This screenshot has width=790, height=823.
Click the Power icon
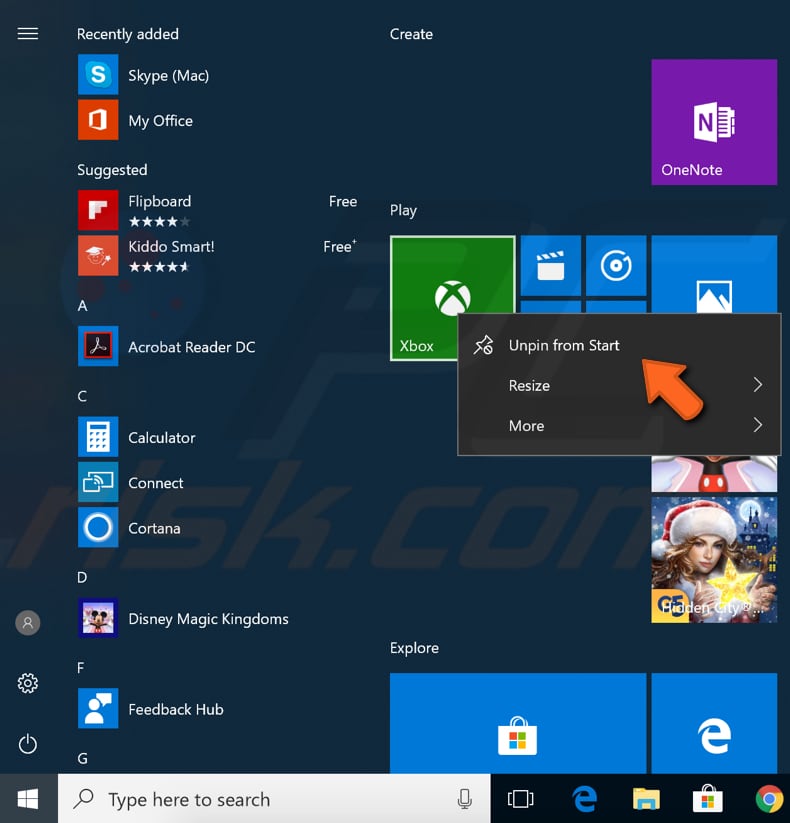tap(28, 744)
